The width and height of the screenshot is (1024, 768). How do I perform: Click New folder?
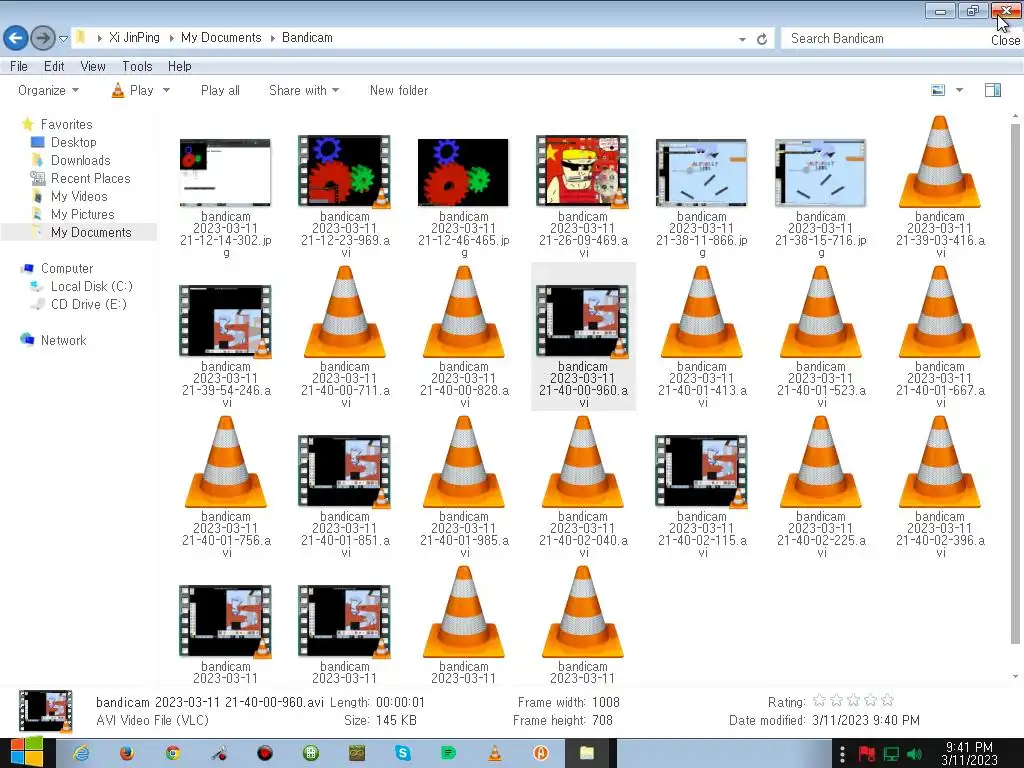coord(399,90)
